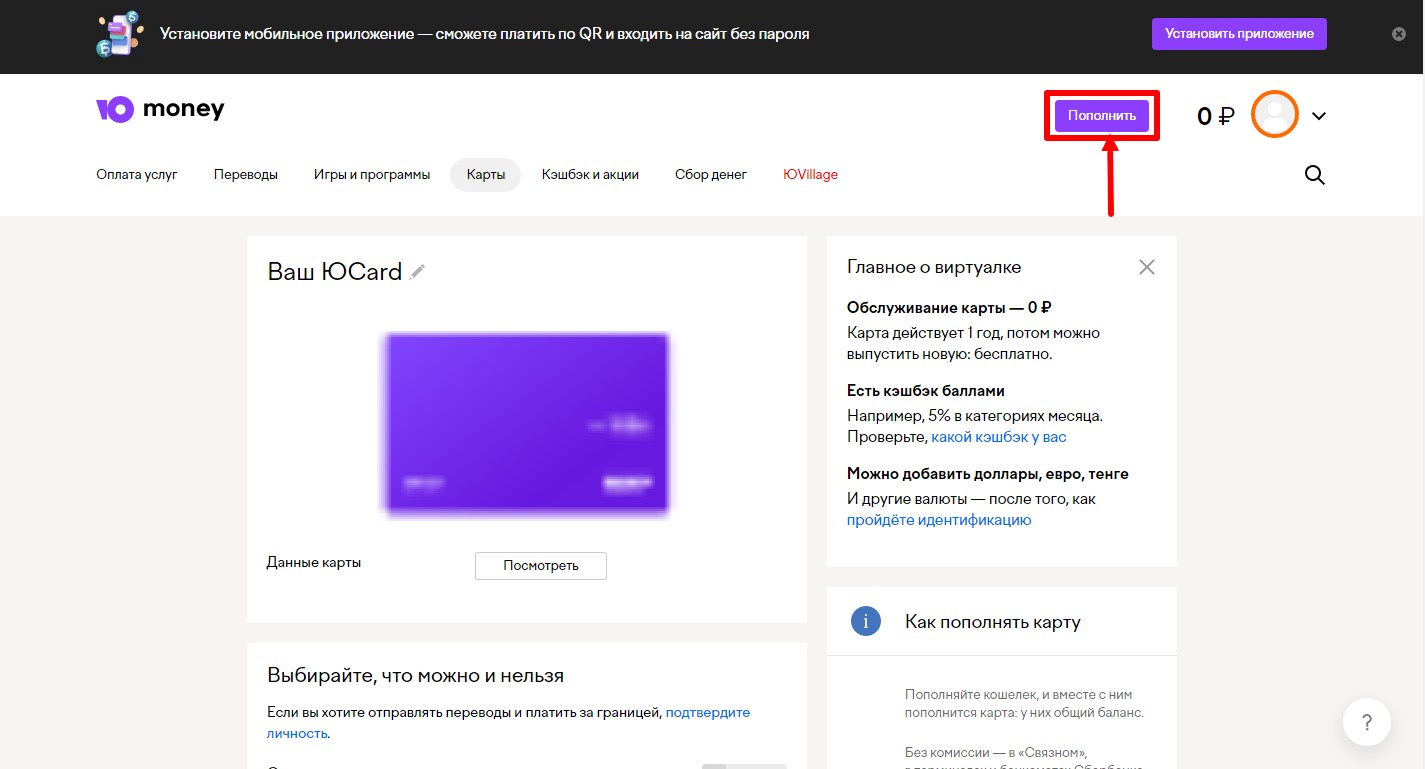The height and width of the screenshot is (769, 1425).
Task: Click the Обслуживание карты — 0 ₽ text
Action: (x=949, y=308)
